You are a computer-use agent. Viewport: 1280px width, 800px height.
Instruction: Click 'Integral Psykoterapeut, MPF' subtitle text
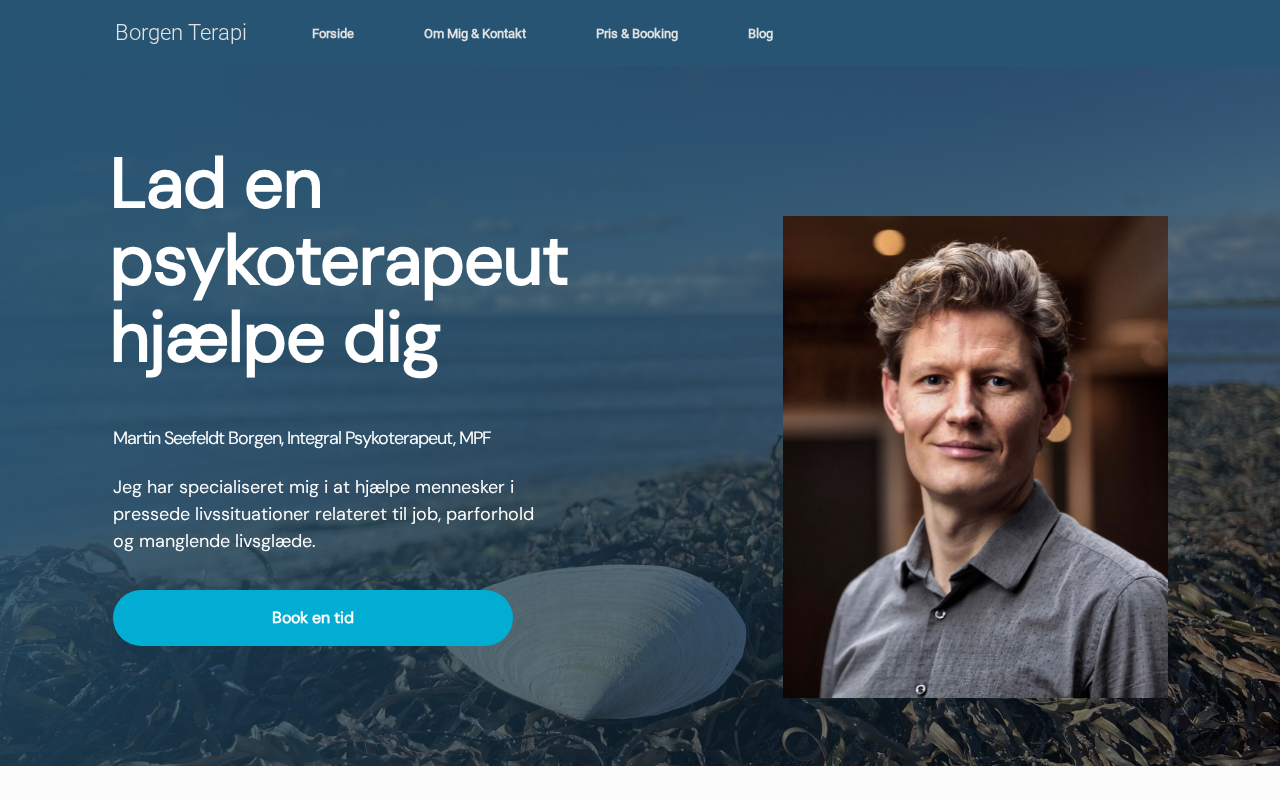point(389,438)
